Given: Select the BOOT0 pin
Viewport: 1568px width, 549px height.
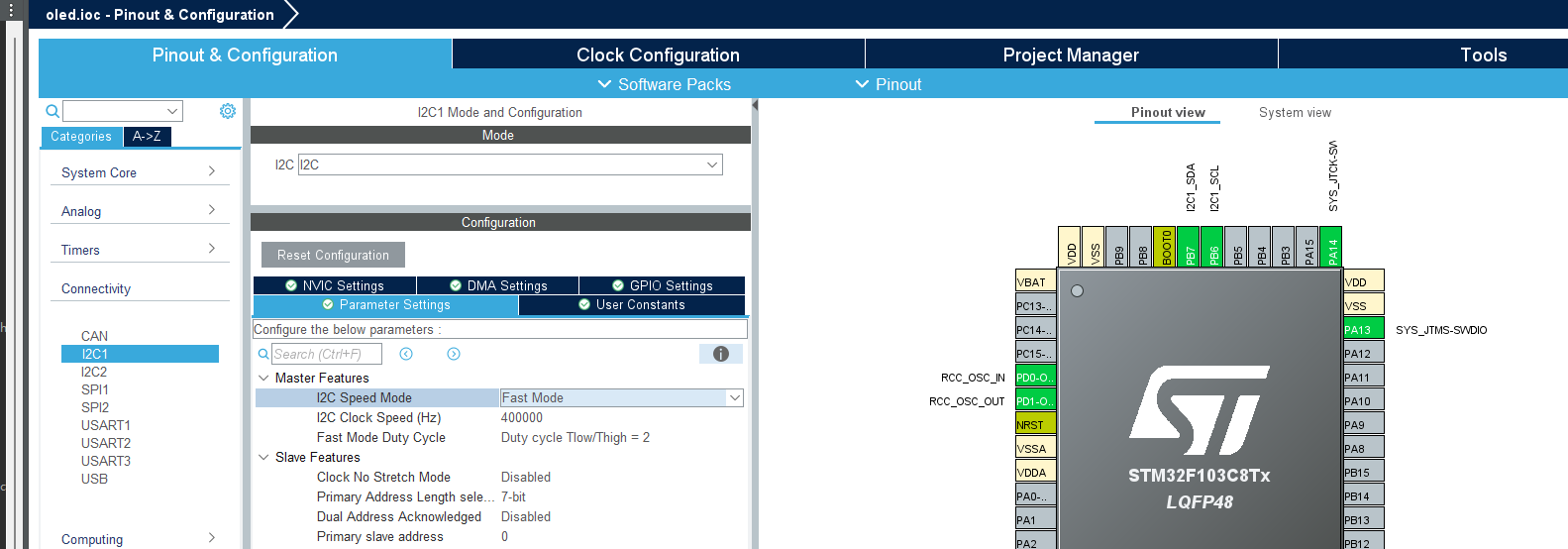Looking at the screenshot, I should [x=1164, y=247].
